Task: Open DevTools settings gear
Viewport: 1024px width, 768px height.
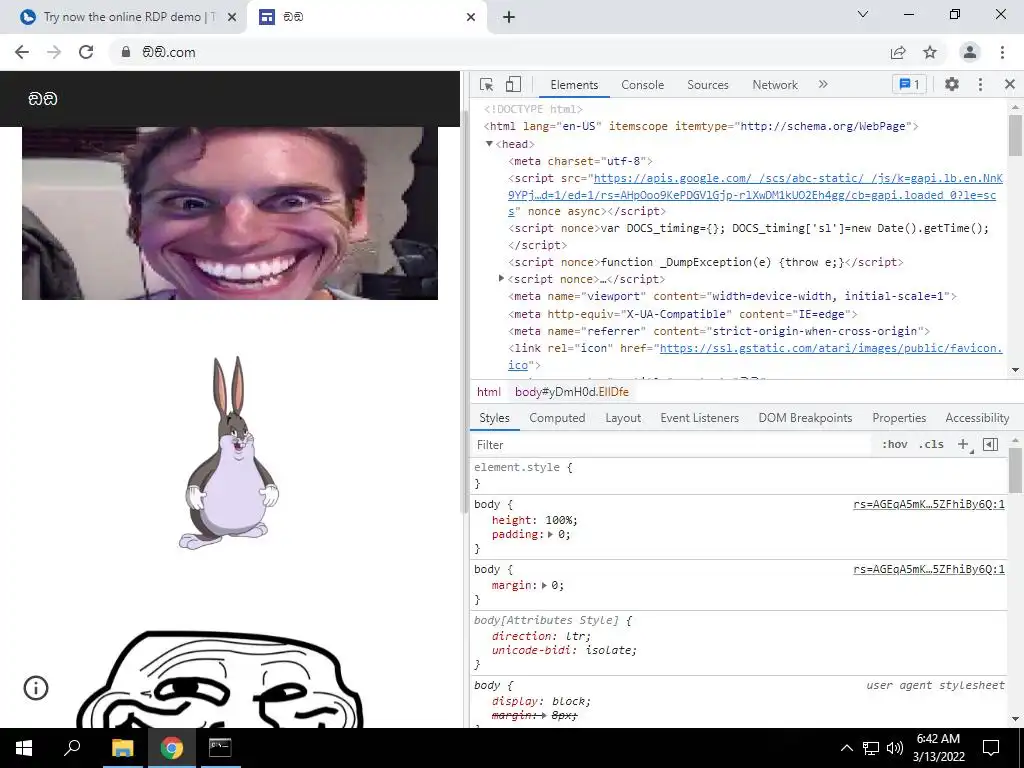Action: point(952,84)
